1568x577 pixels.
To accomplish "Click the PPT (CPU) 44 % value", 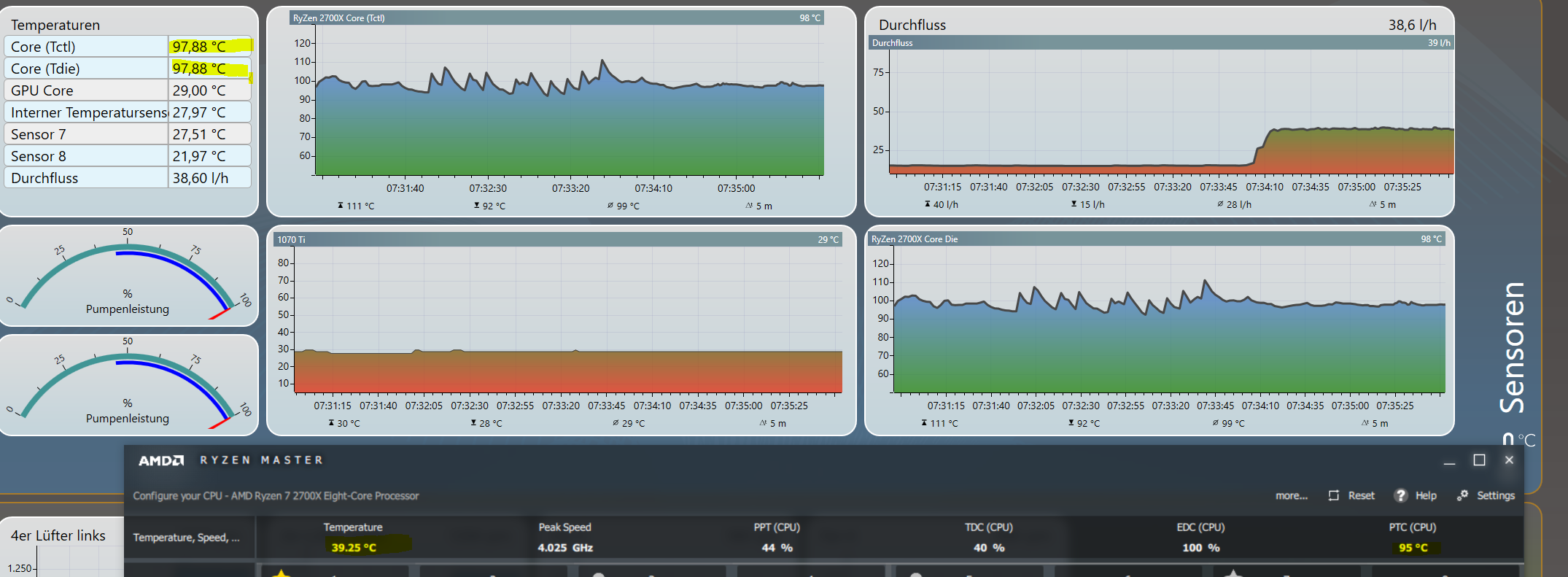I will click(777, 547).
